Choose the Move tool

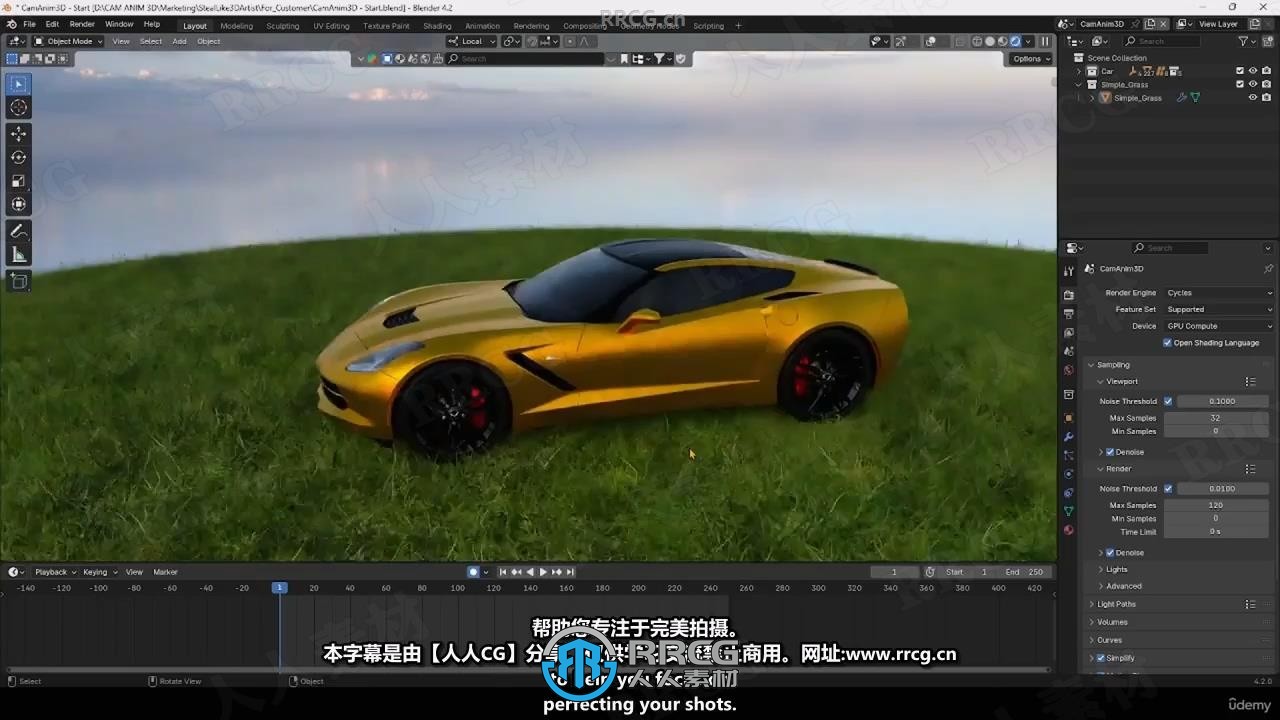click(18, 134)
